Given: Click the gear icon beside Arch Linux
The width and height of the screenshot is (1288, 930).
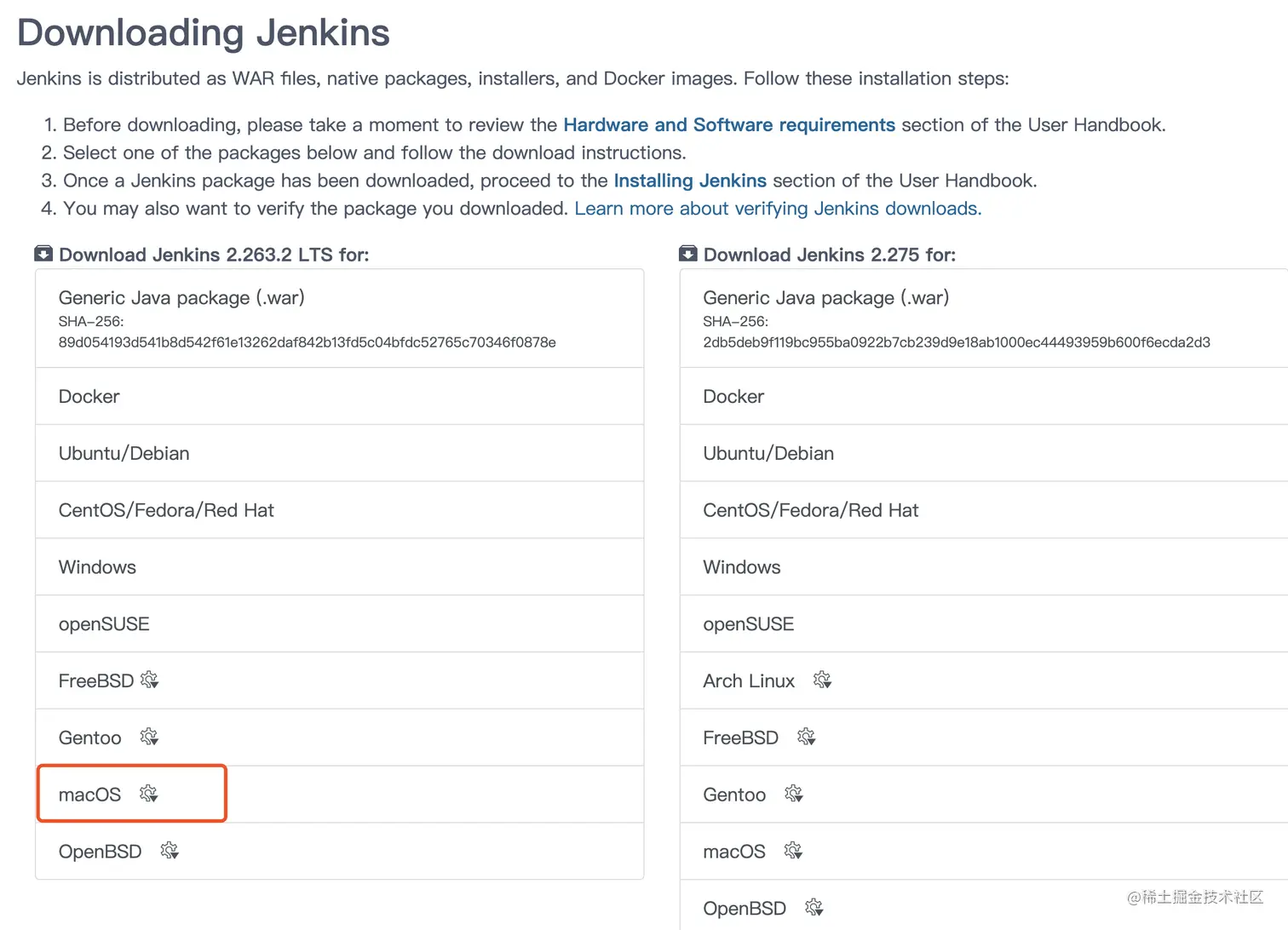Looking at the screenshot, I should [x=822, y=680].
